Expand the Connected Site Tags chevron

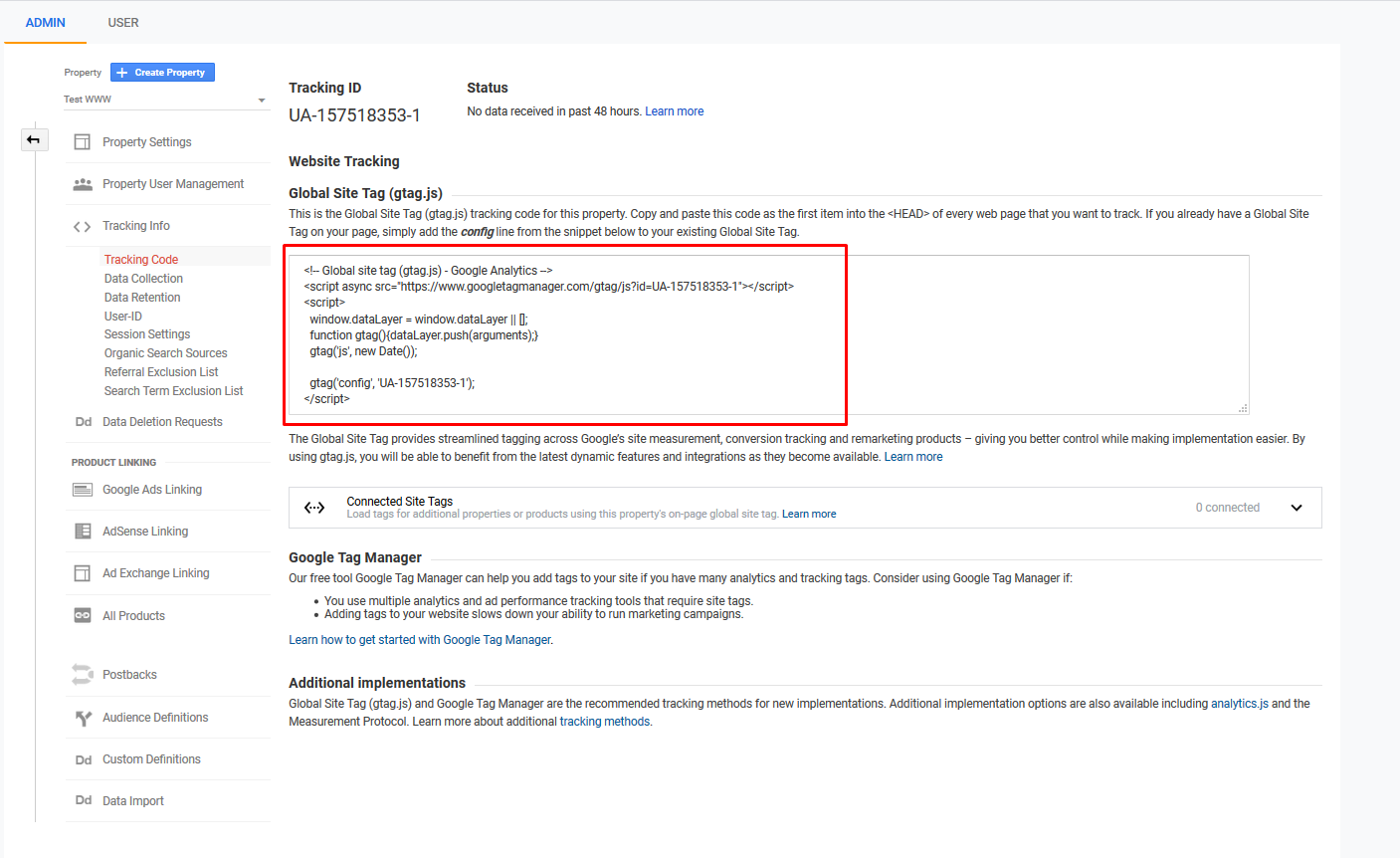click(x=1297, y=508)
